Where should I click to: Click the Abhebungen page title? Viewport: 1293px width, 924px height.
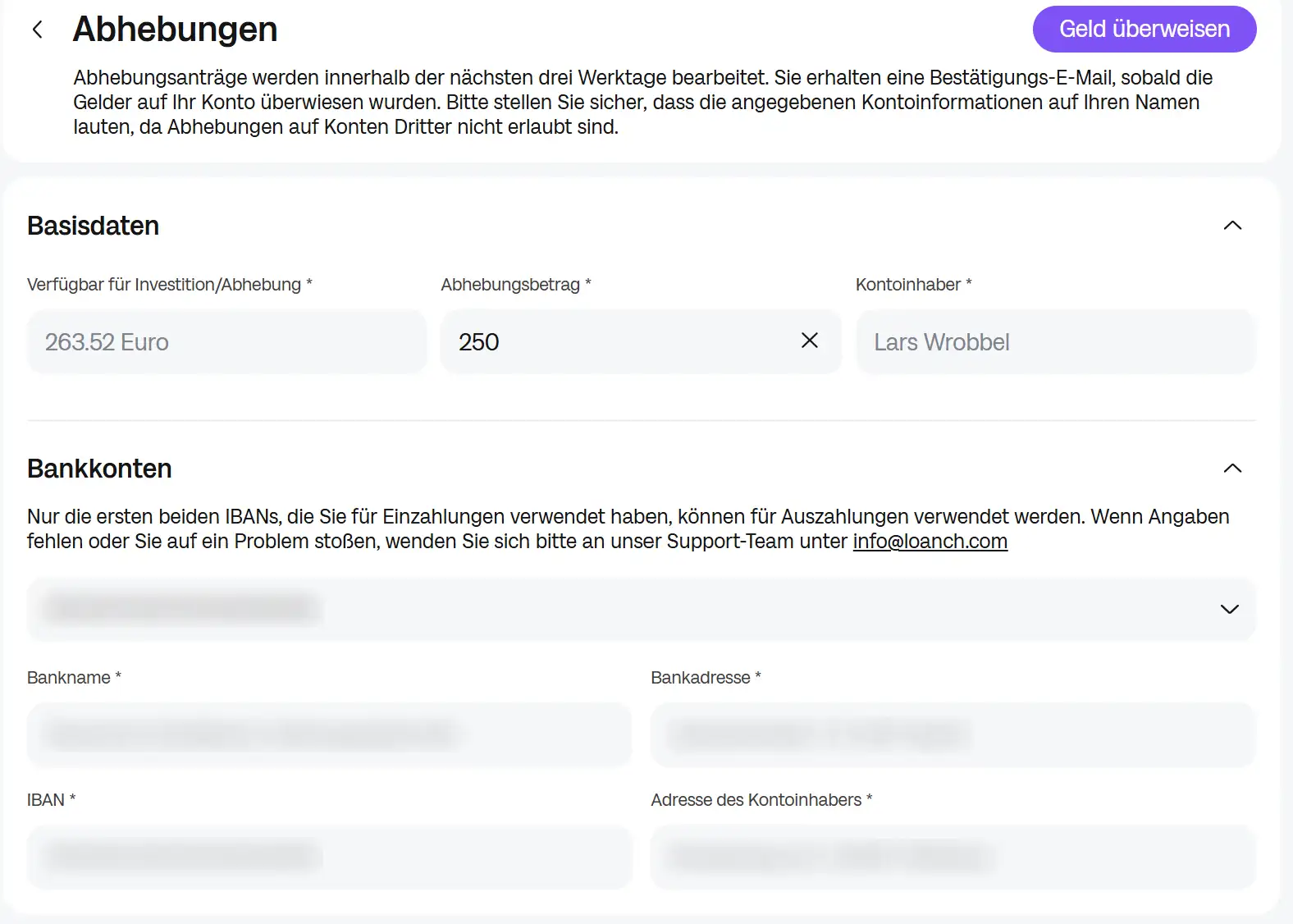coord(175,30)
